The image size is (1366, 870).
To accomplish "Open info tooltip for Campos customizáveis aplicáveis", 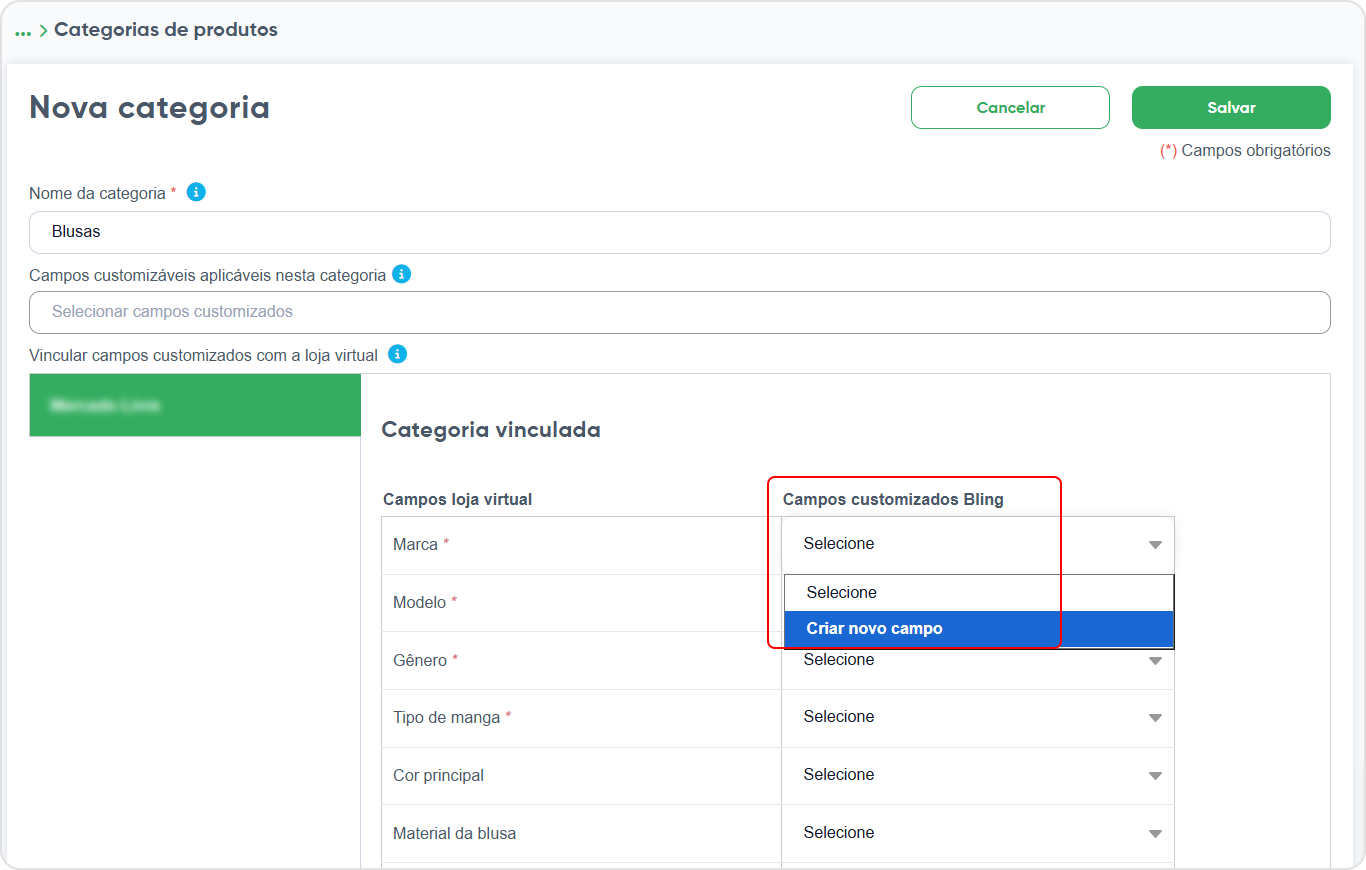I will coord(402,274).
